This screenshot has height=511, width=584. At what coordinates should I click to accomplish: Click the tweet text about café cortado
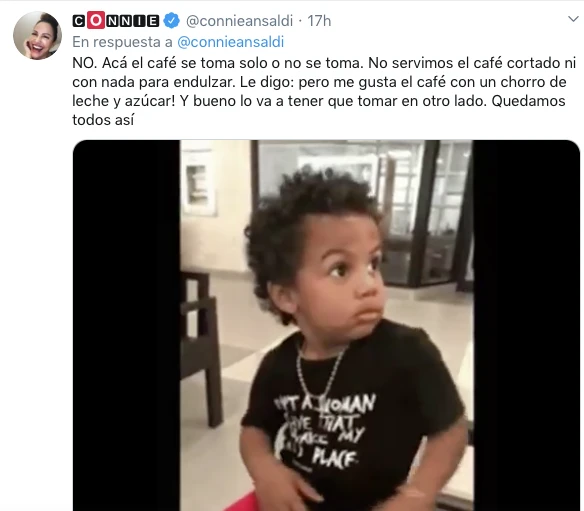tap(324, 91)
